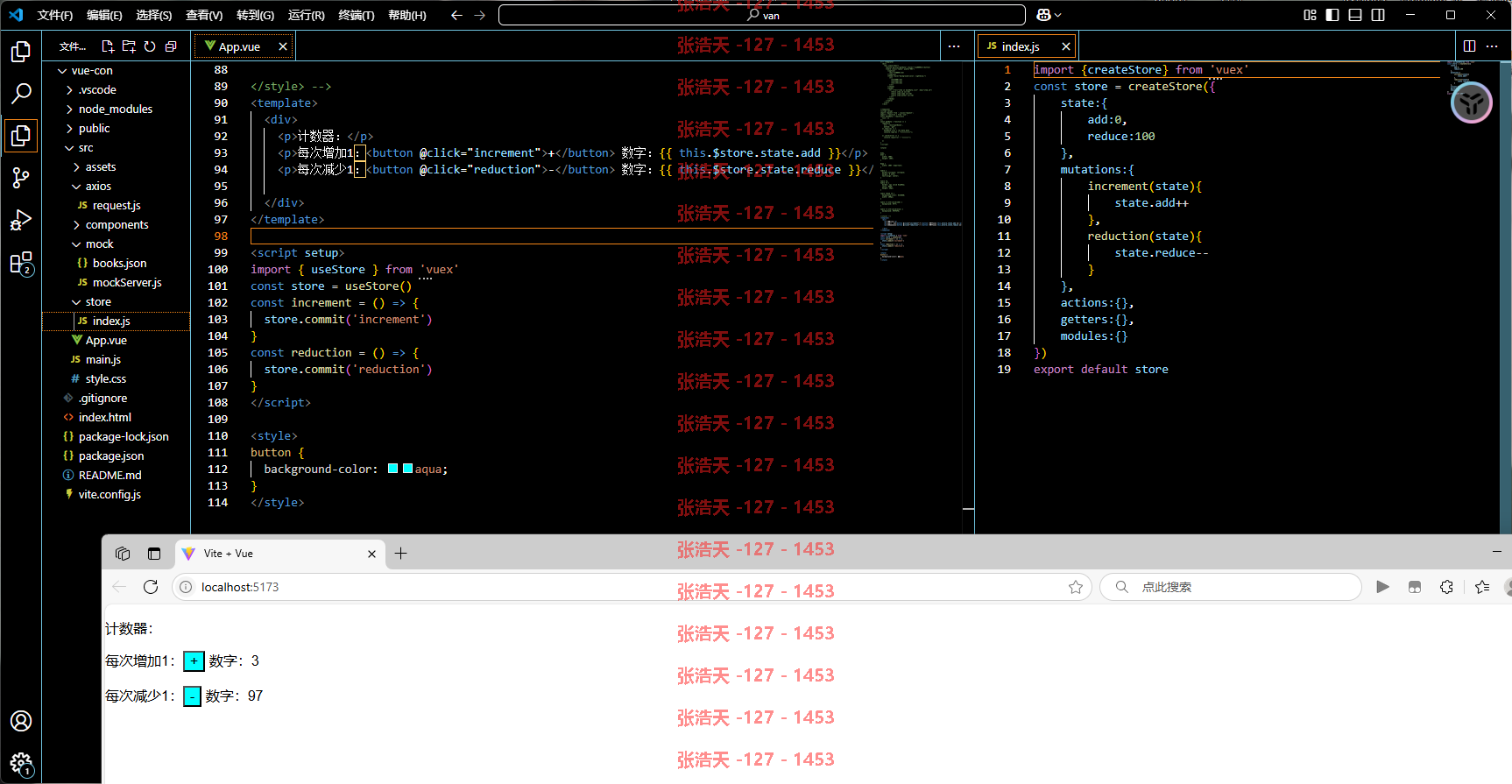Split the index.js editor group
The height and width of the screenshot is (784, 1512).
pos(1469,46)
